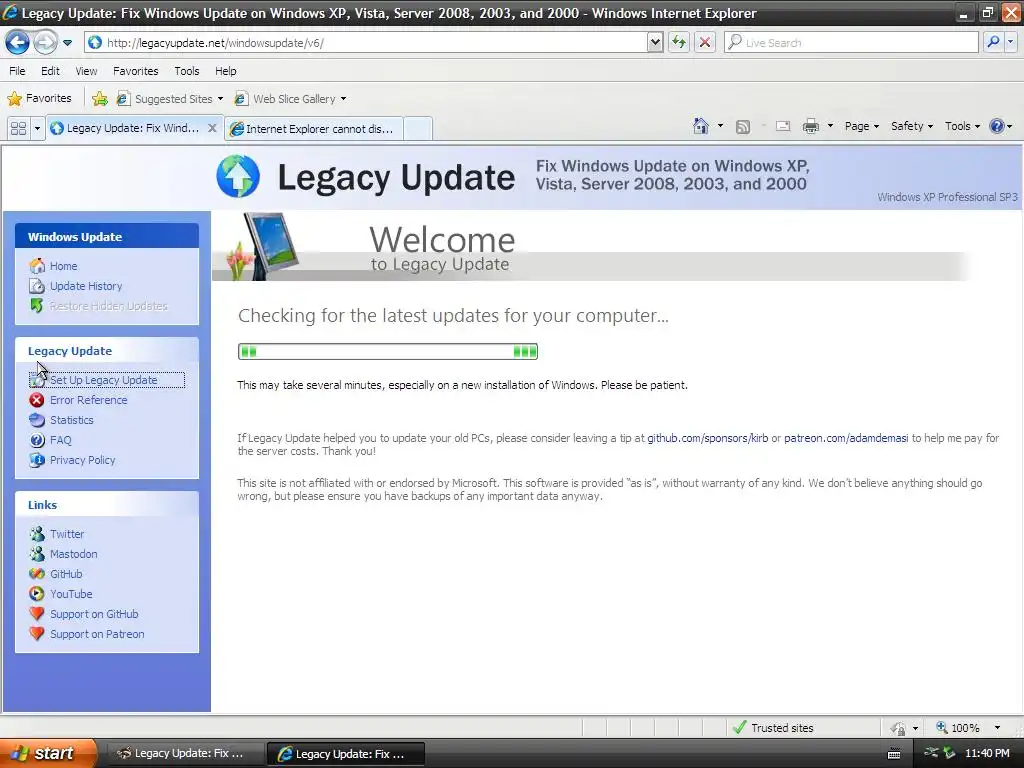Click the update checking progress bar
Viewport: 1024px width, 768px height.
[x=388, y=351]
